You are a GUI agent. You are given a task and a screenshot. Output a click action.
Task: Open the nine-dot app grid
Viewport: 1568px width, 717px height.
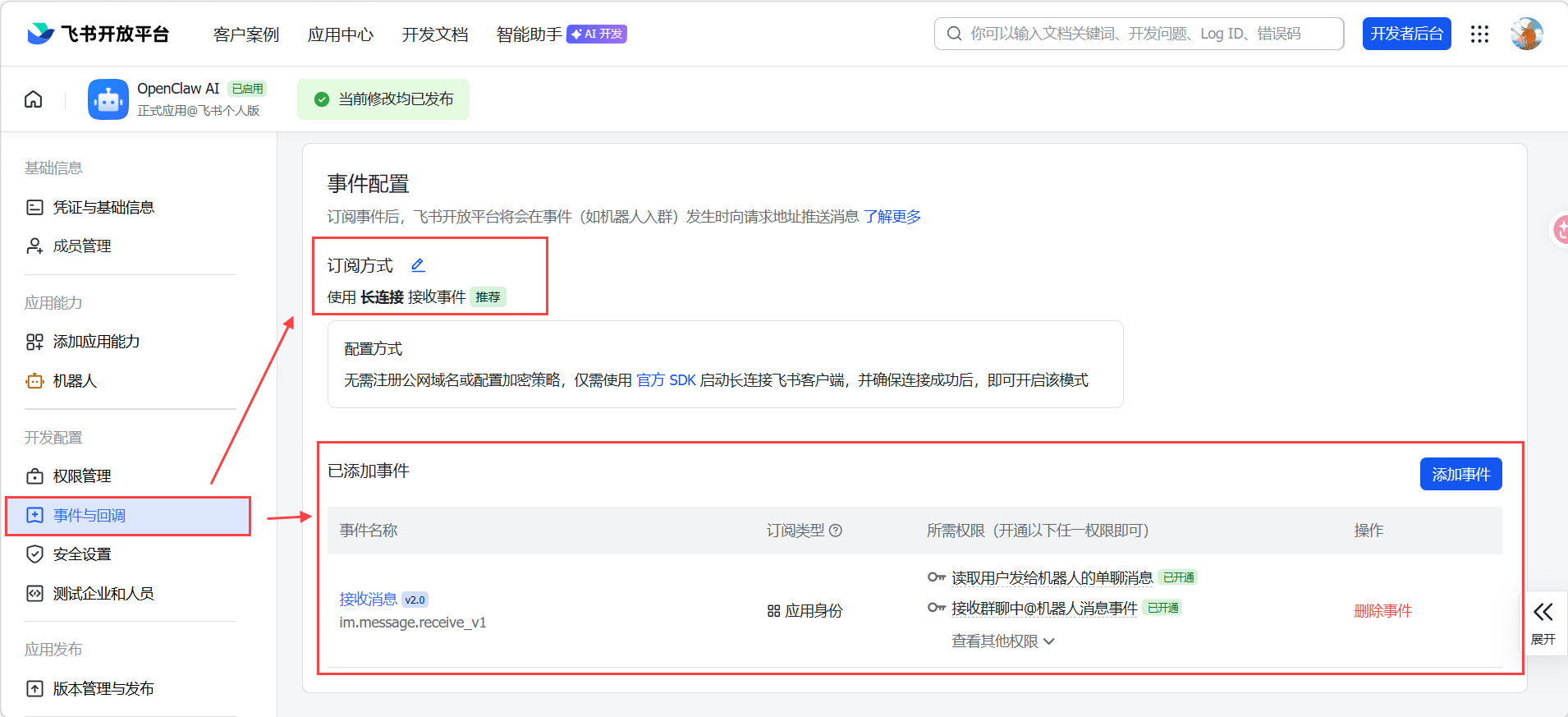(1479, 34)
